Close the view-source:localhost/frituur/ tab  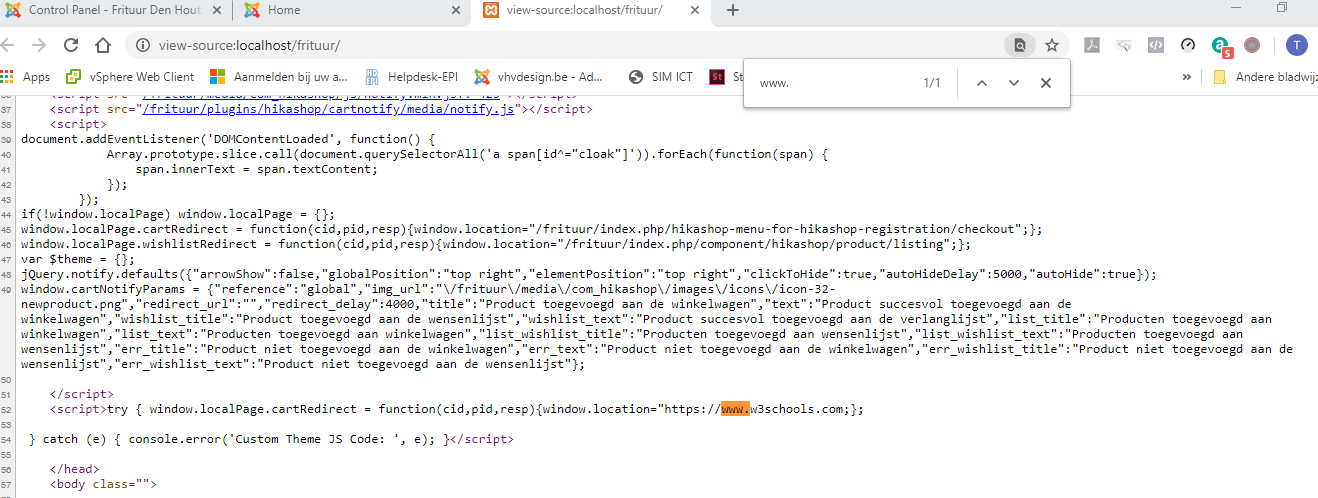[x=696, y=10]
